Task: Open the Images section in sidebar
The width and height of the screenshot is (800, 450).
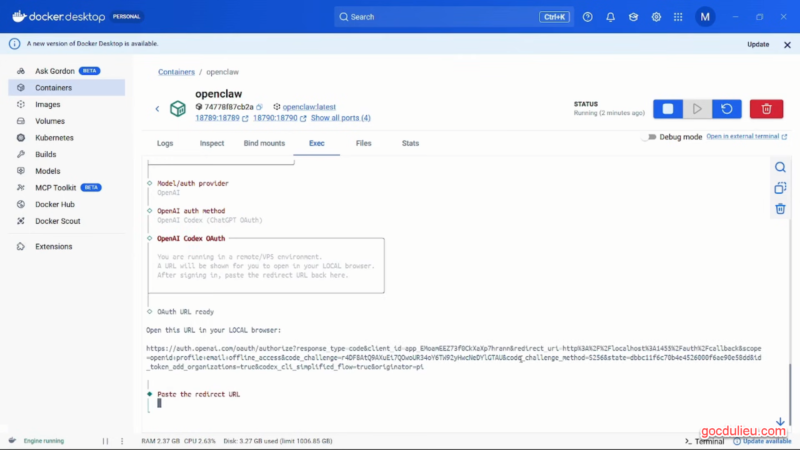Action: (x=47, y=104)
